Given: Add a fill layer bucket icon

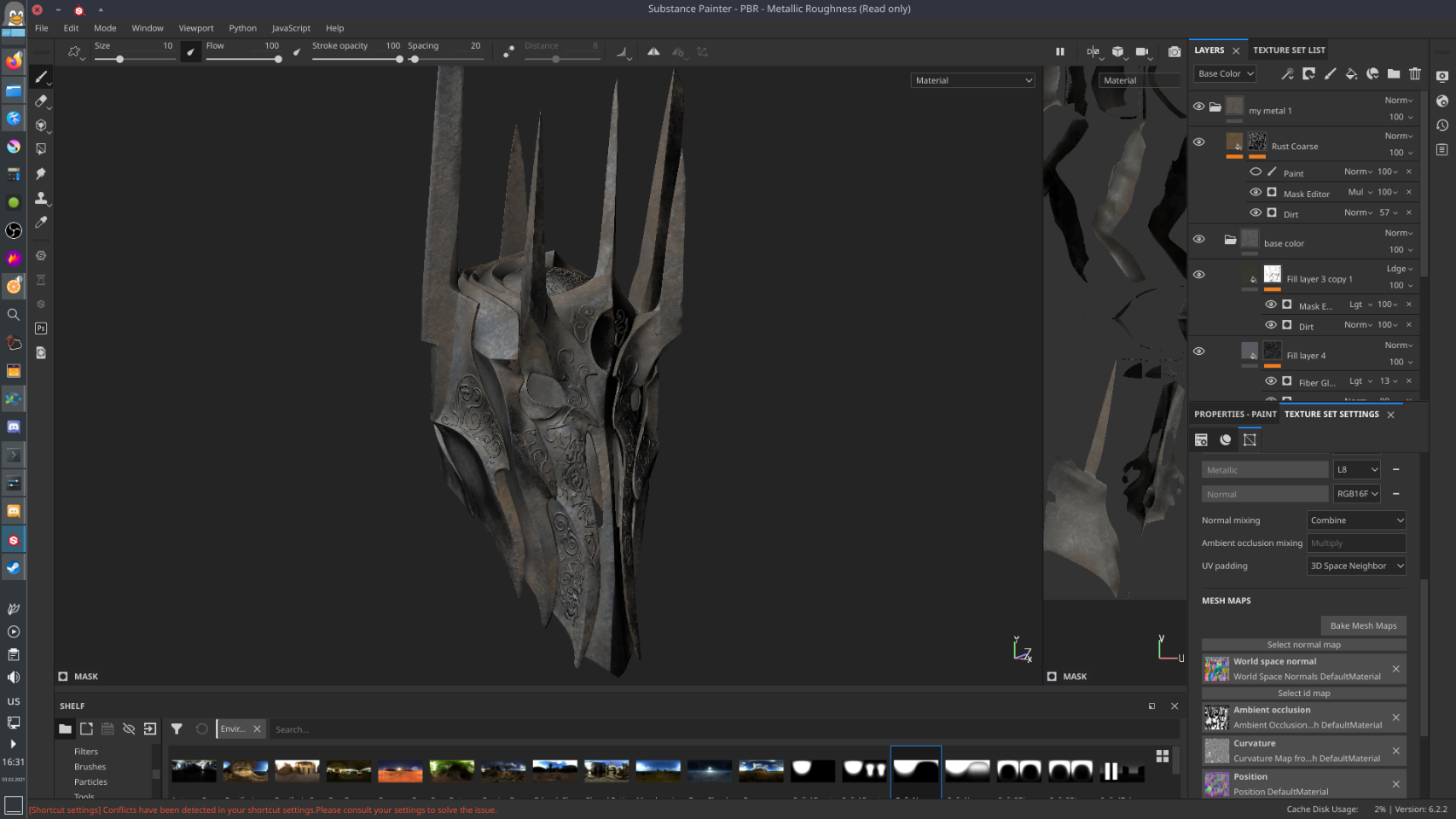Looking at the screenshot, I should pyautogui.click(x=1351, y=74).
